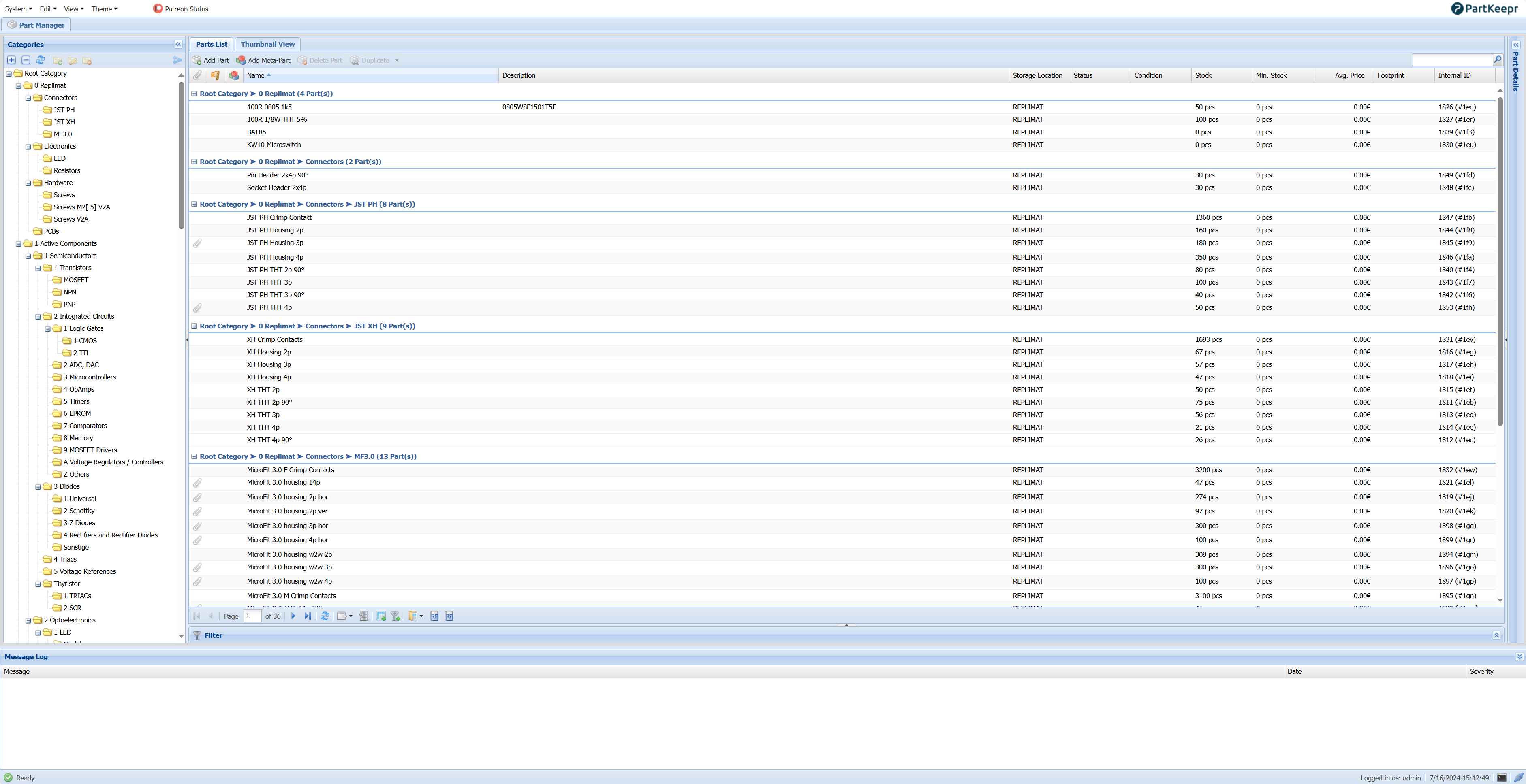This screenshot has width=1526, height=784.
Task: Switch to the Thumbnail View tab
Action: coord(267,45)
